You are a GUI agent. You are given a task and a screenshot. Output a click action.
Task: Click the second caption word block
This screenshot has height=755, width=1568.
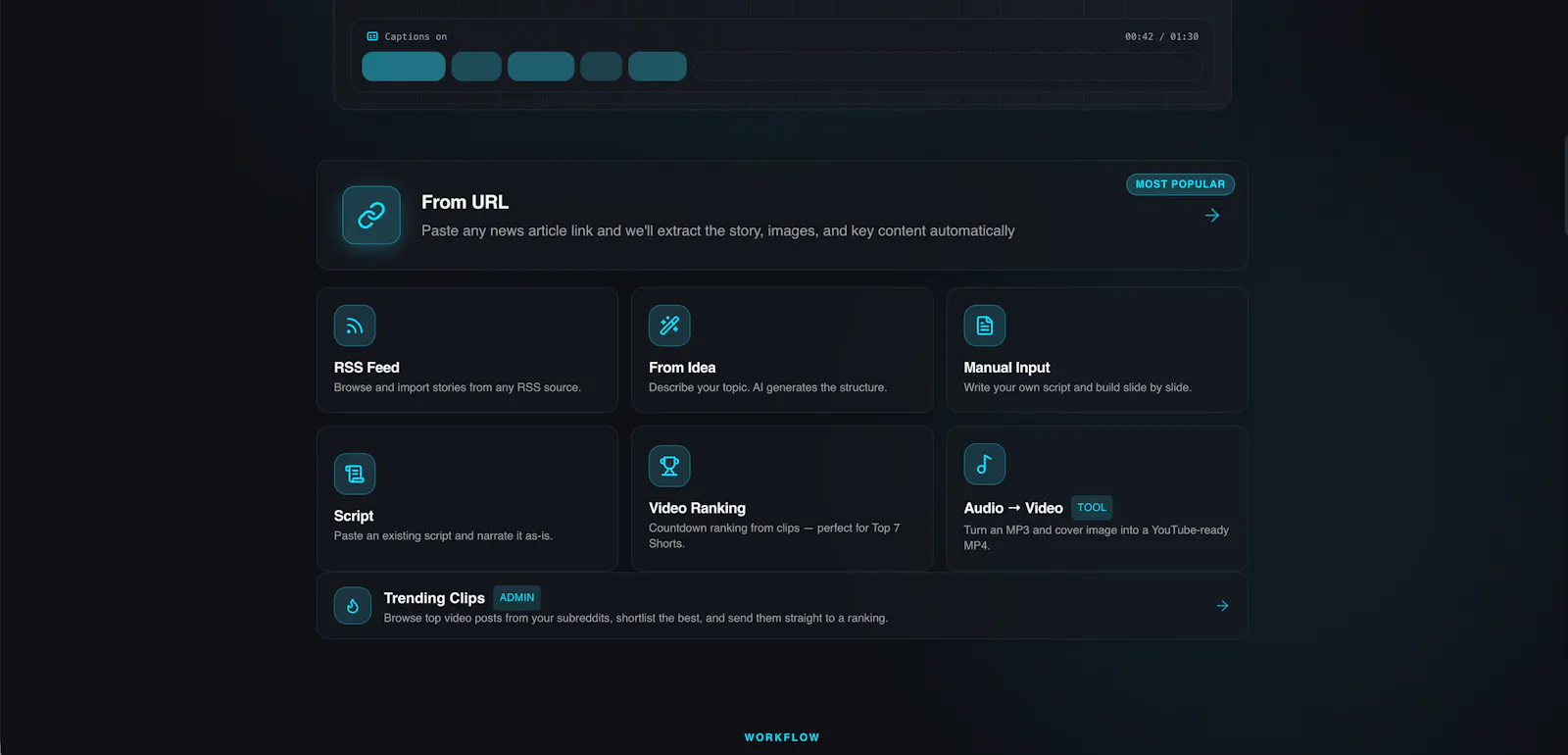476,67
